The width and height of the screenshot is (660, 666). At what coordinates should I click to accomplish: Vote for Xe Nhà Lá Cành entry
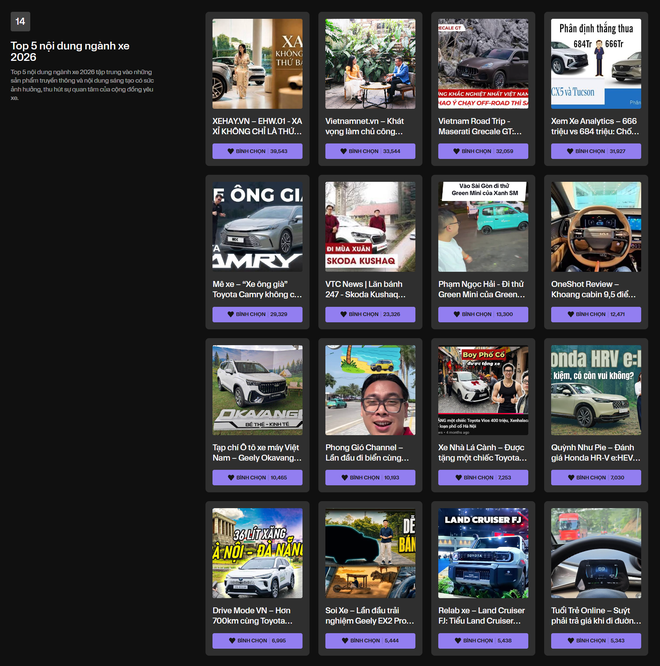(x=483, y=477)
